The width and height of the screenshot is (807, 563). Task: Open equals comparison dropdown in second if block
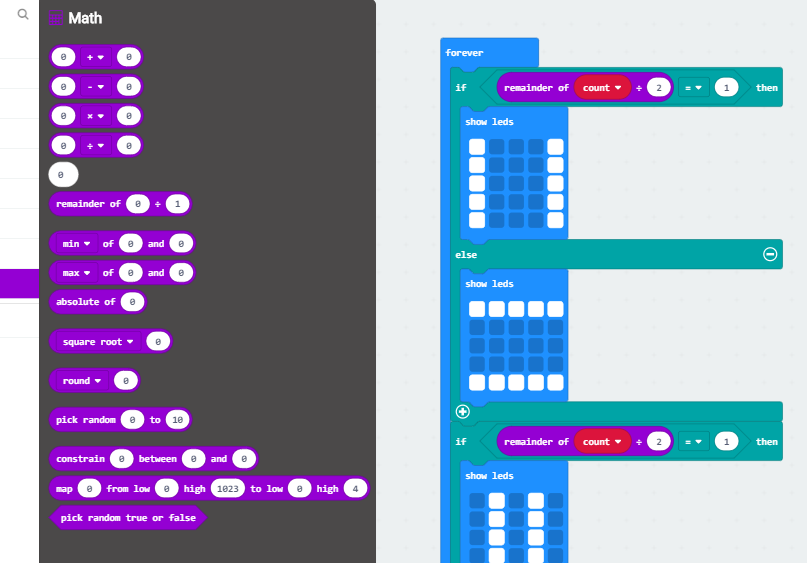click(x=693, y=442)
